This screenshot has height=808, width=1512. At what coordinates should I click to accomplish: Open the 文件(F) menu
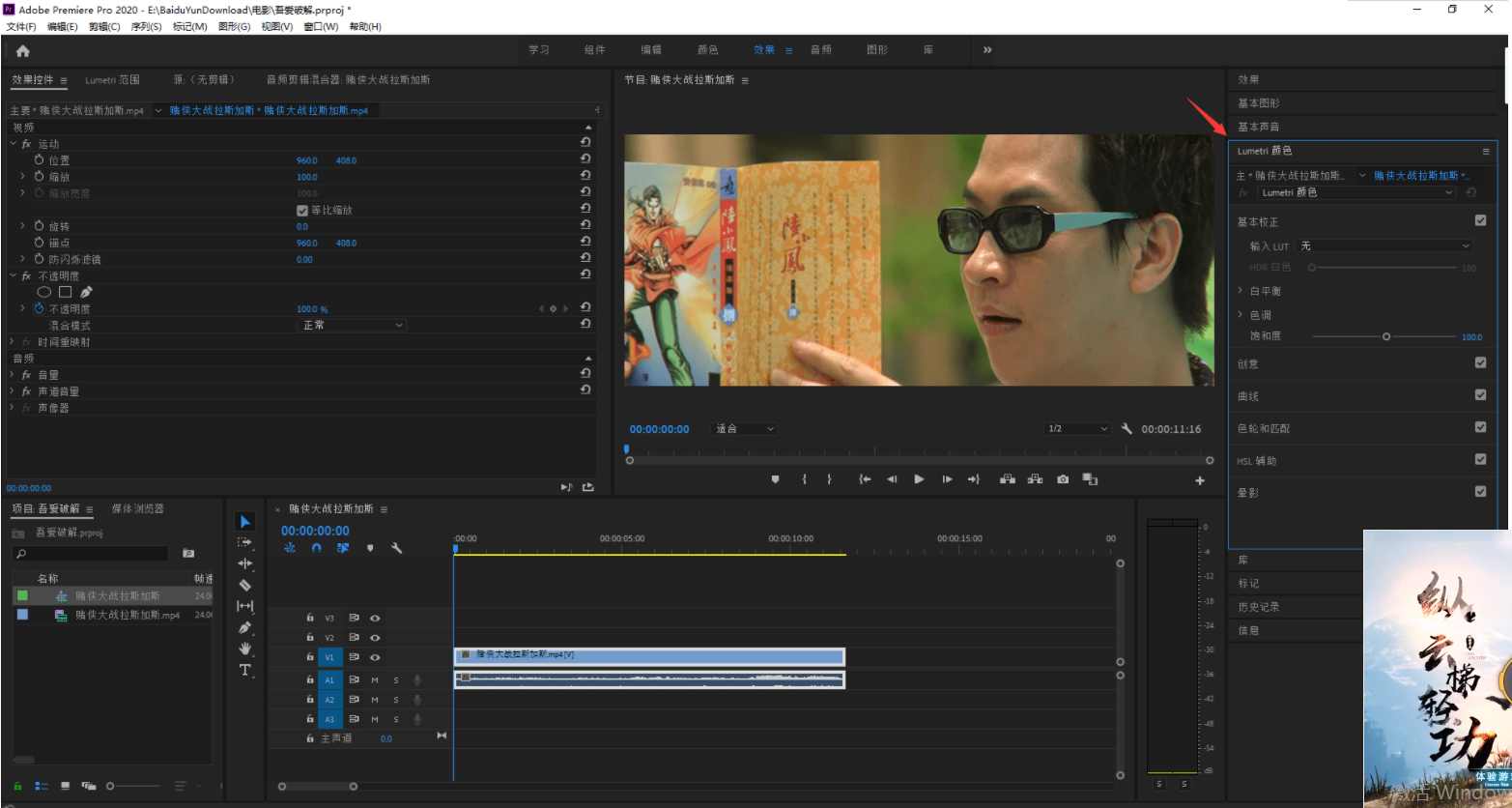(x=21, y=27)
